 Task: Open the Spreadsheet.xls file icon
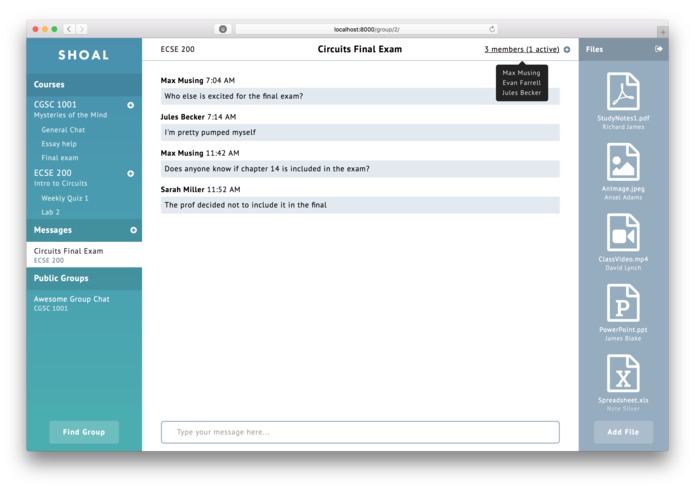tap(623, 373)
